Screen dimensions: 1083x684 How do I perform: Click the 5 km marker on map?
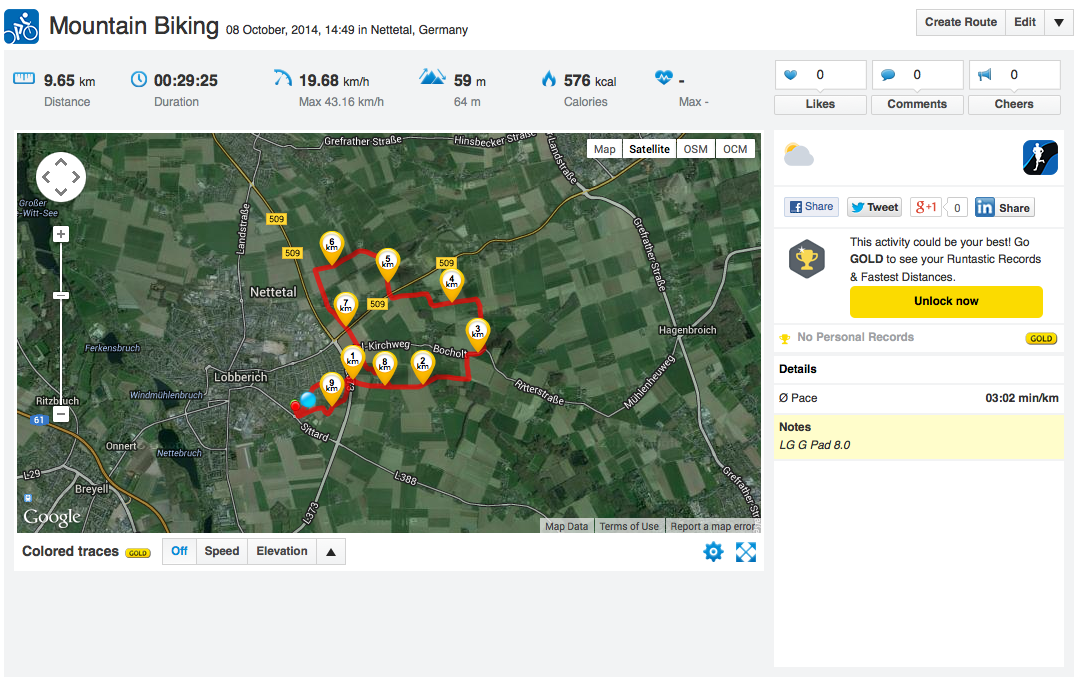[x=387, y=264]
